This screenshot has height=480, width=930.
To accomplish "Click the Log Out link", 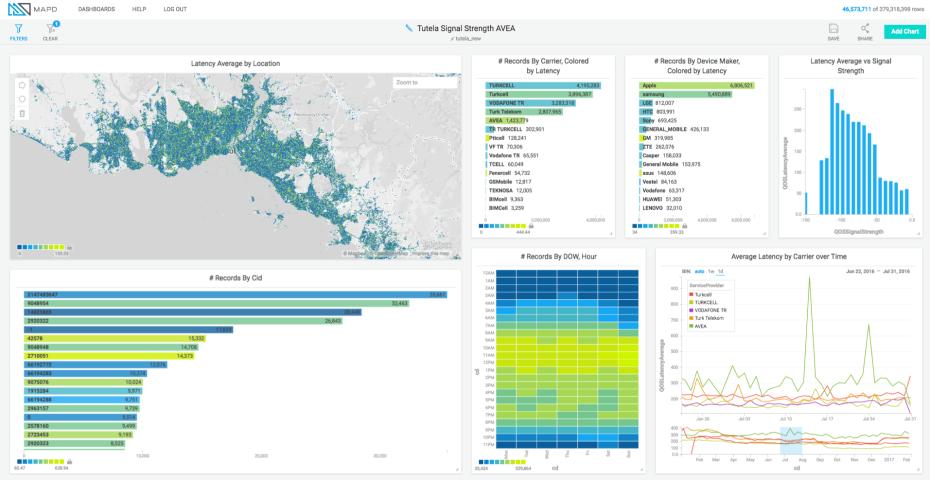I will [x=175, y=9].
